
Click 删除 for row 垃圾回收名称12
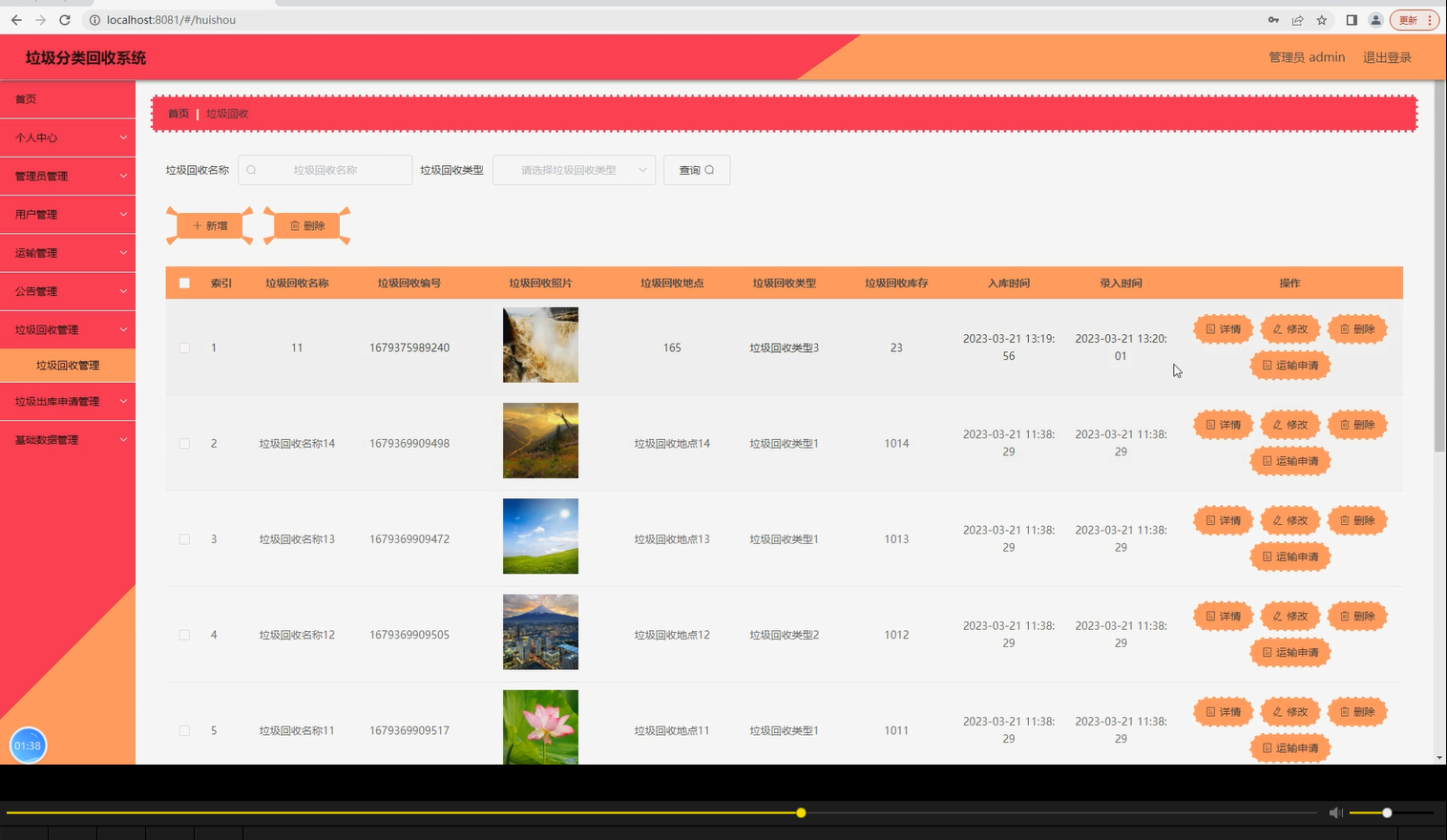pos(1356,616)
